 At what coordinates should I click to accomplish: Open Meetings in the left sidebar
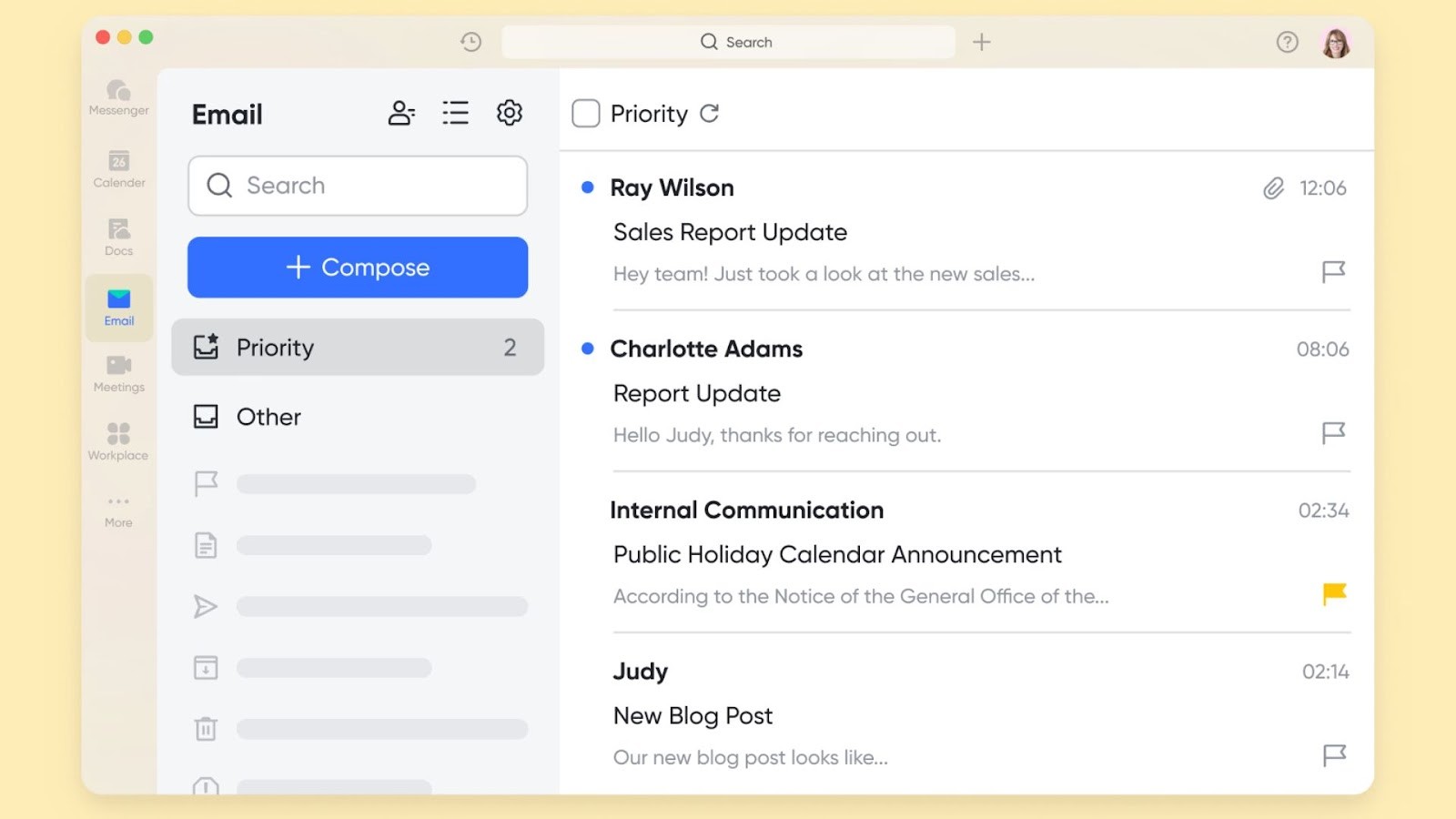(x=117, y=373)
